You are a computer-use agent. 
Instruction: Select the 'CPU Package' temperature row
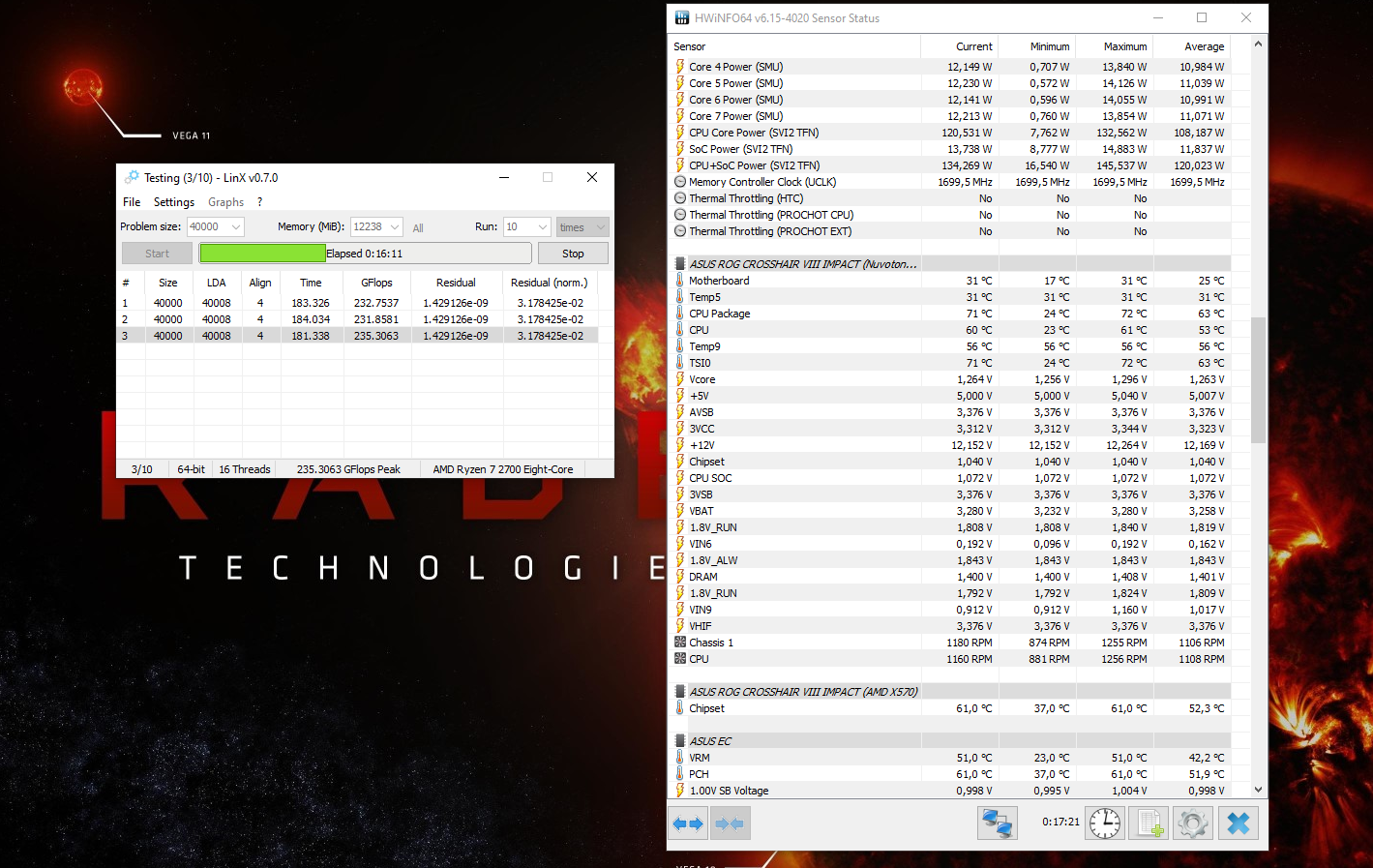[x=950, y=314]
